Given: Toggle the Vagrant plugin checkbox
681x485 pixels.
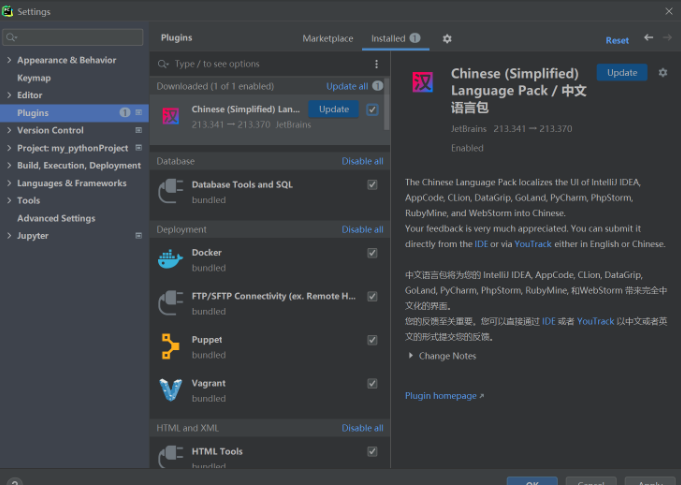Looking at the screenshot, I should [372, 383].
